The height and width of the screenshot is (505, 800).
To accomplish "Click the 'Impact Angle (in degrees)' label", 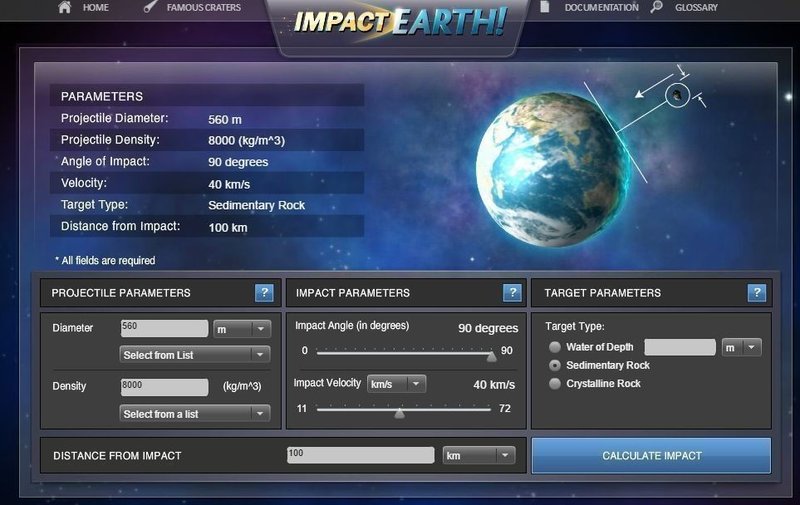I will point(352,326).
